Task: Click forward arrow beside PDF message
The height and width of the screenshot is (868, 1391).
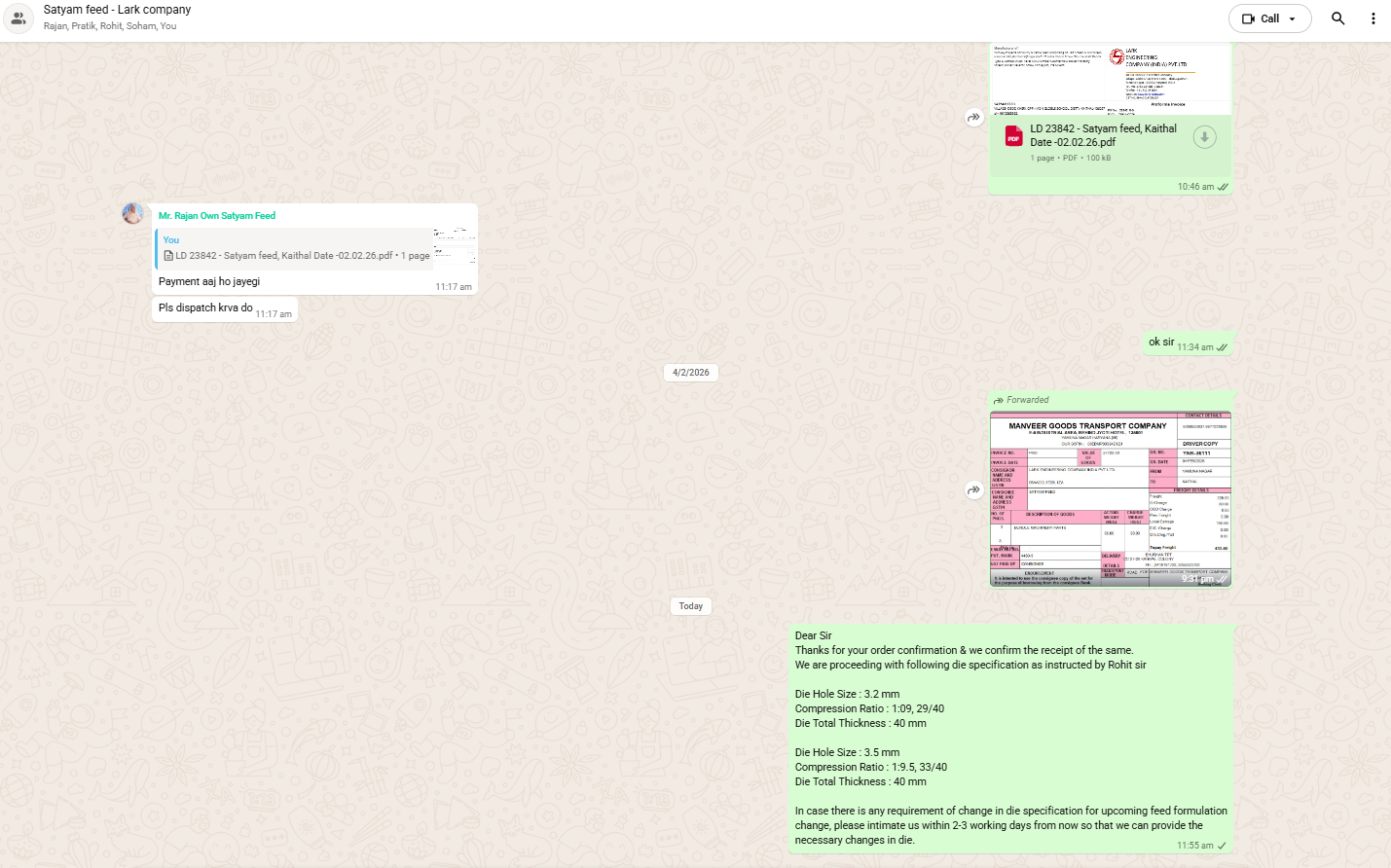Action: point(973,118)
